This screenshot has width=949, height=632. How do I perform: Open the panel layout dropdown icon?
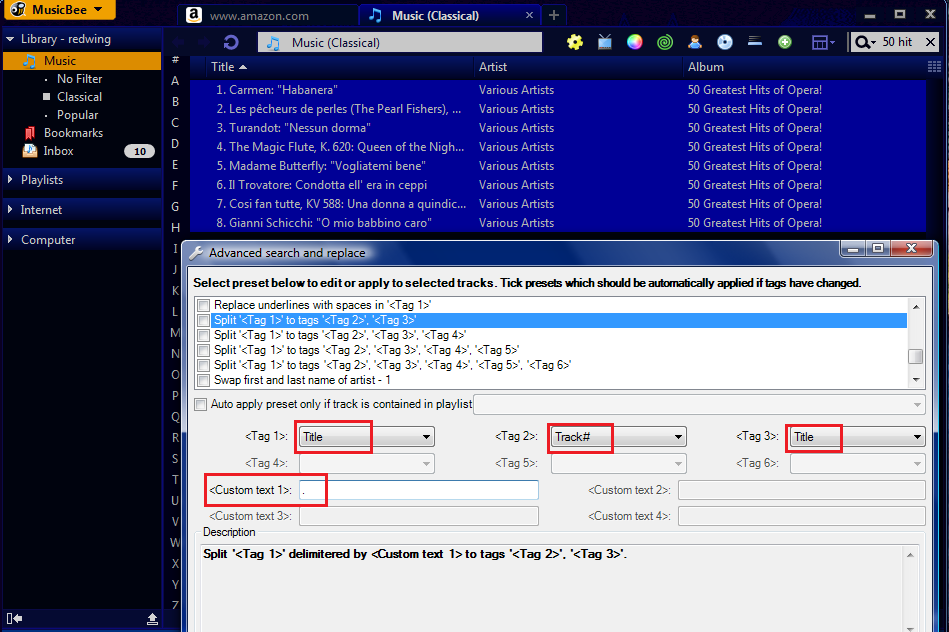[x=823, y=42]
